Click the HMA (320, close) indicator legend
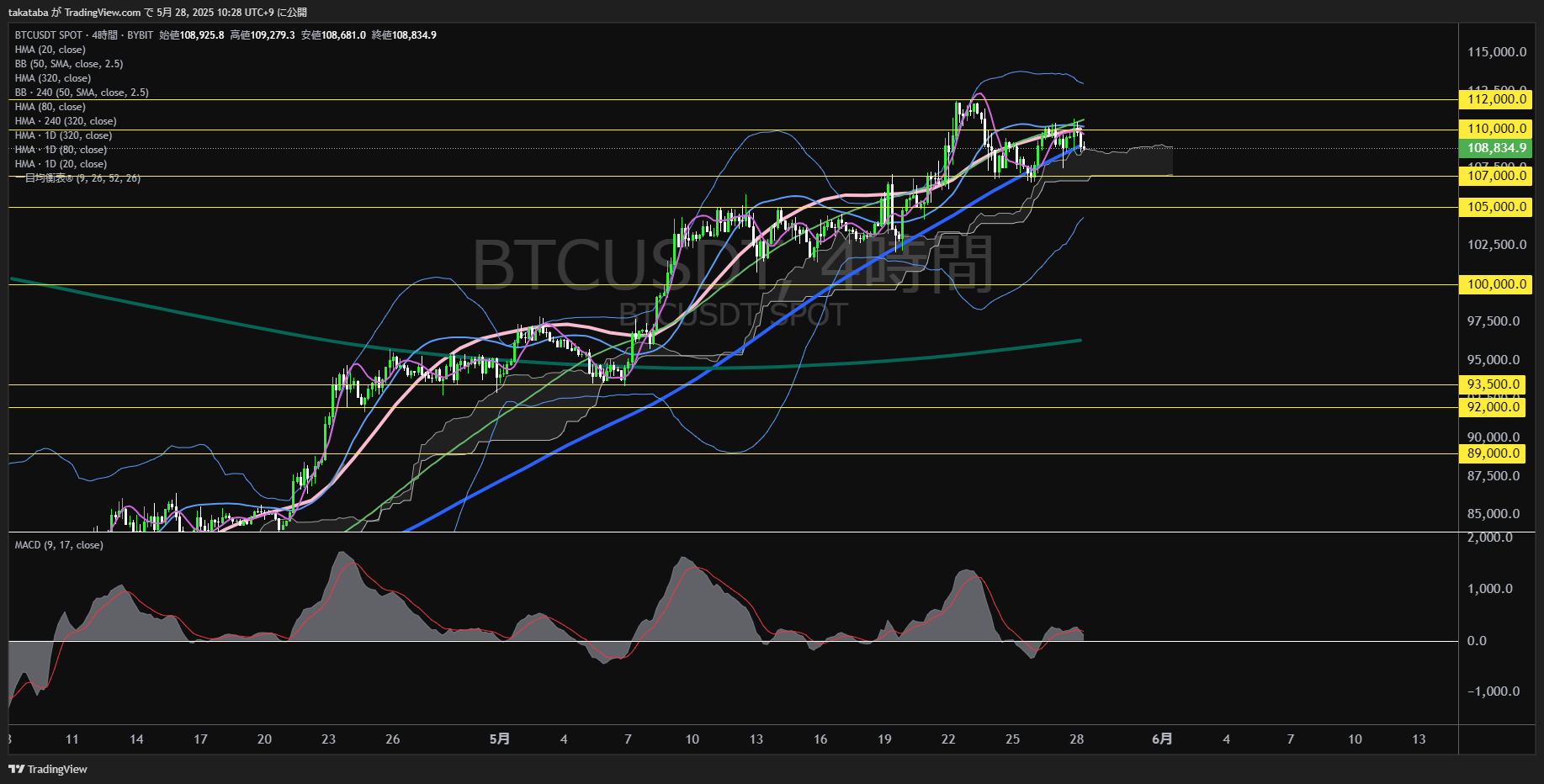The height and width of the screenshot is (784, 1544). [x=52, y=78]
